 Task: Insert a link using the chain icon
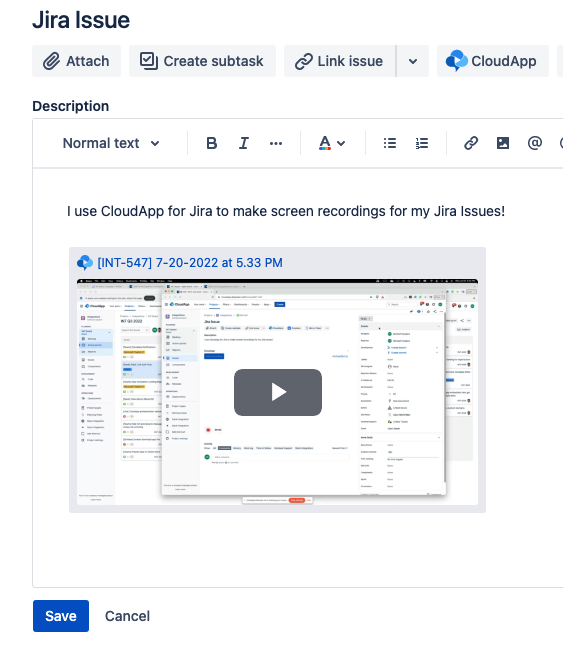click(x=471, y=143)
